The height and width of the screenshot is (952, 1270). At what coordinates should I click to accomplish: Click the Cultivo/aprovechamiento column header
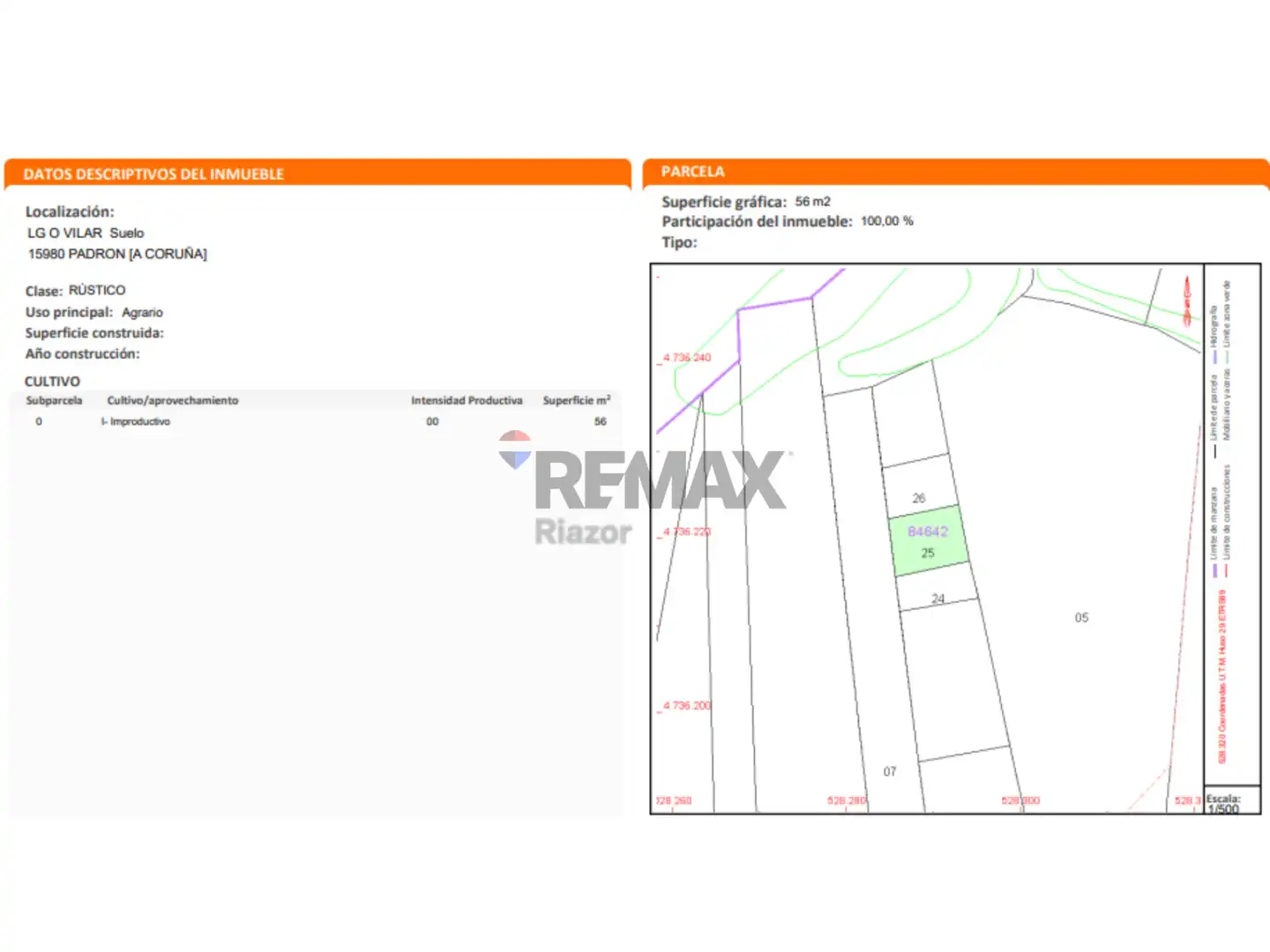[x=173, y=400]
